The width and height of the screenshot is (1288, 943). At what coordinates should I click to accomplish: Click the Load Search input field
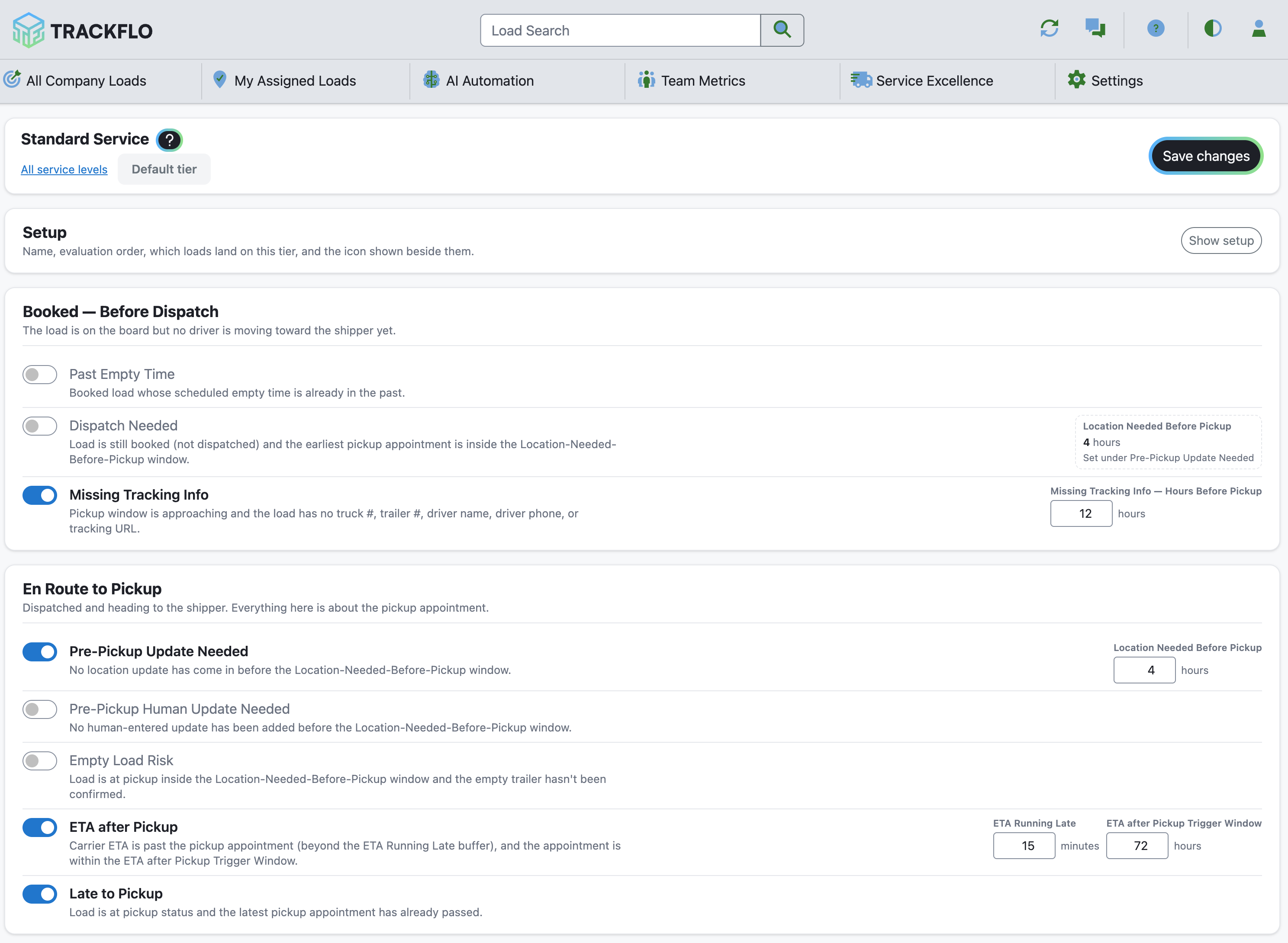click(x=620, y=30)
